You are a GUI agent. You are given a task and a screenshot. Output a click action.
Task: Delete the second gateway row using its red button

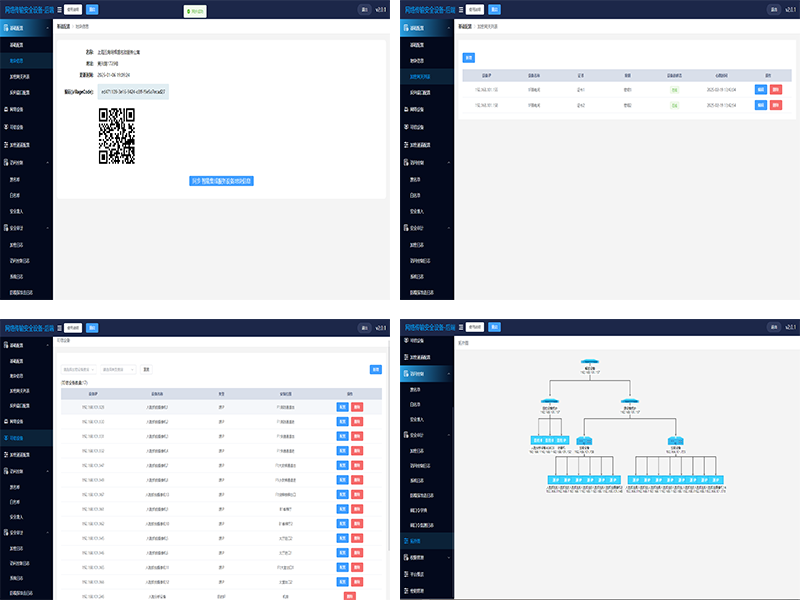775,104
